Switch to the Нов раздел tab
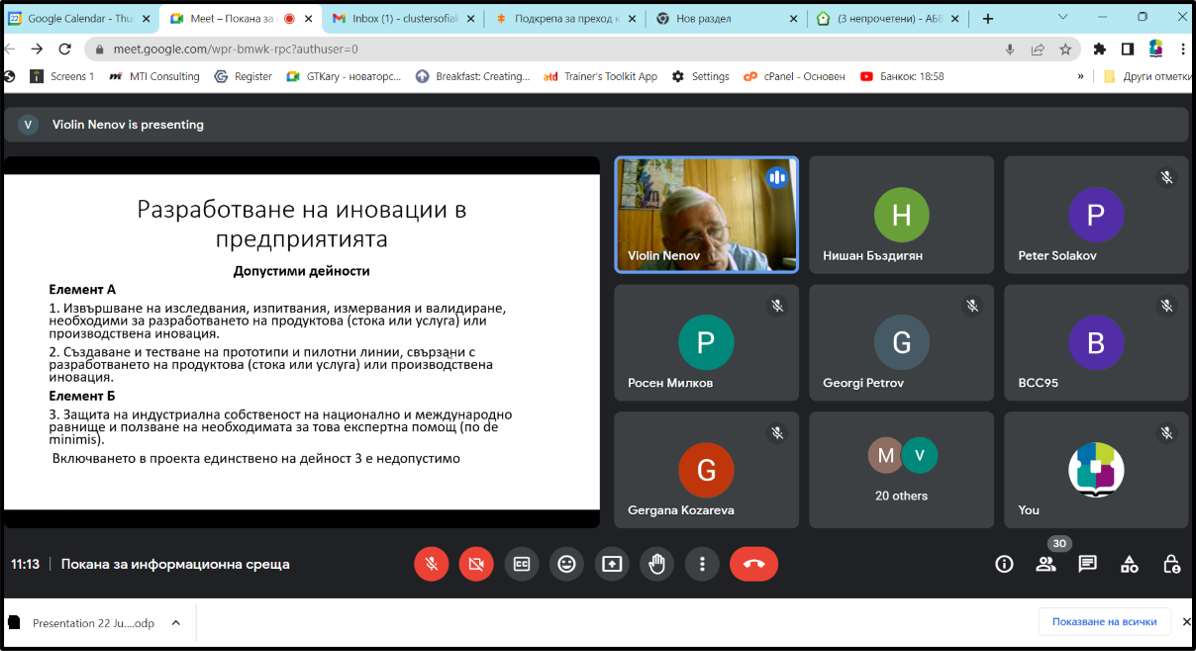 click(725, 18)
